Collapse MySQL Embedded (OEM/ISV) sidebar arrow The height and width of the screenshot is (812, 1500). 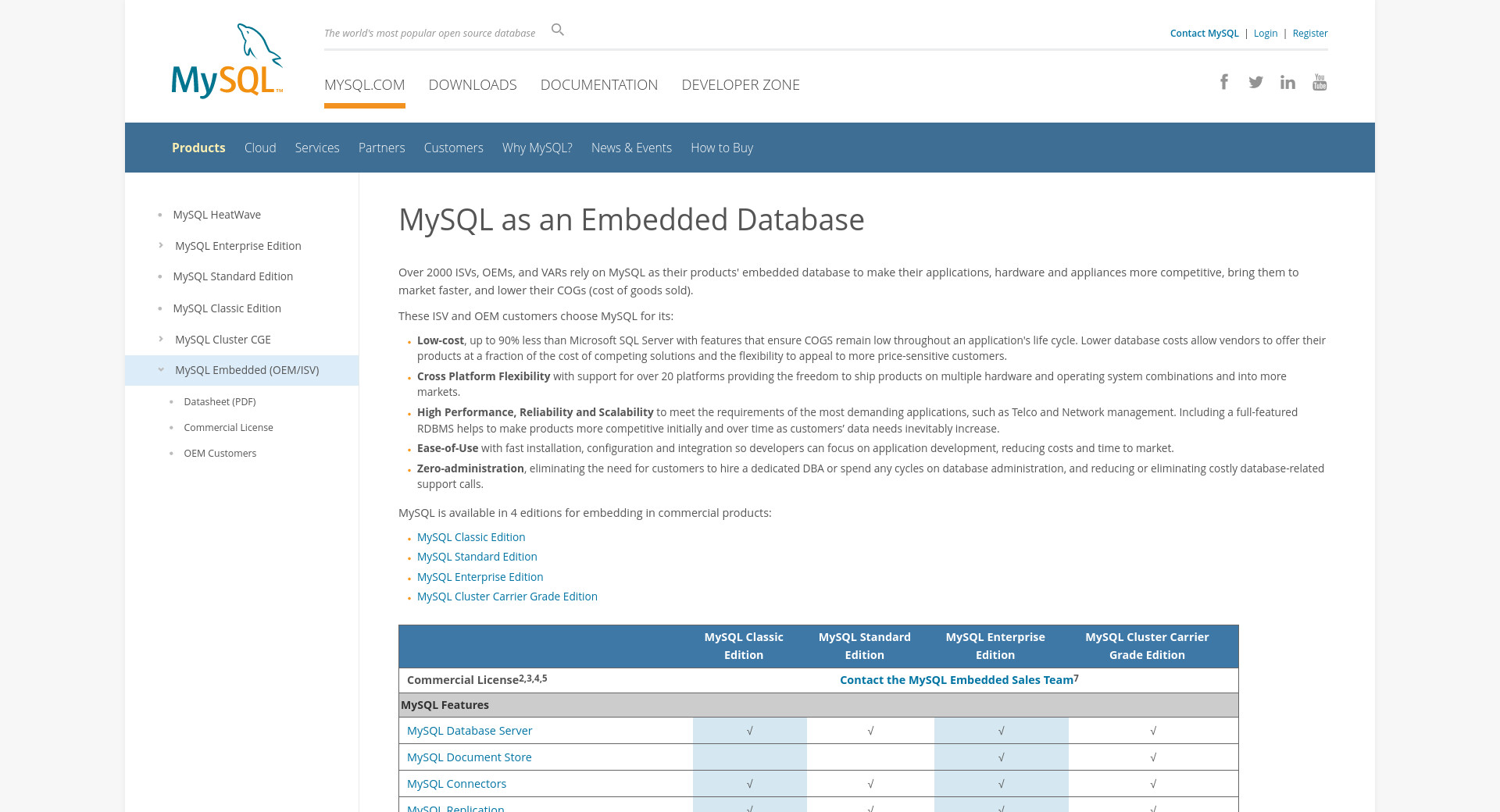[x=161, y=370]
